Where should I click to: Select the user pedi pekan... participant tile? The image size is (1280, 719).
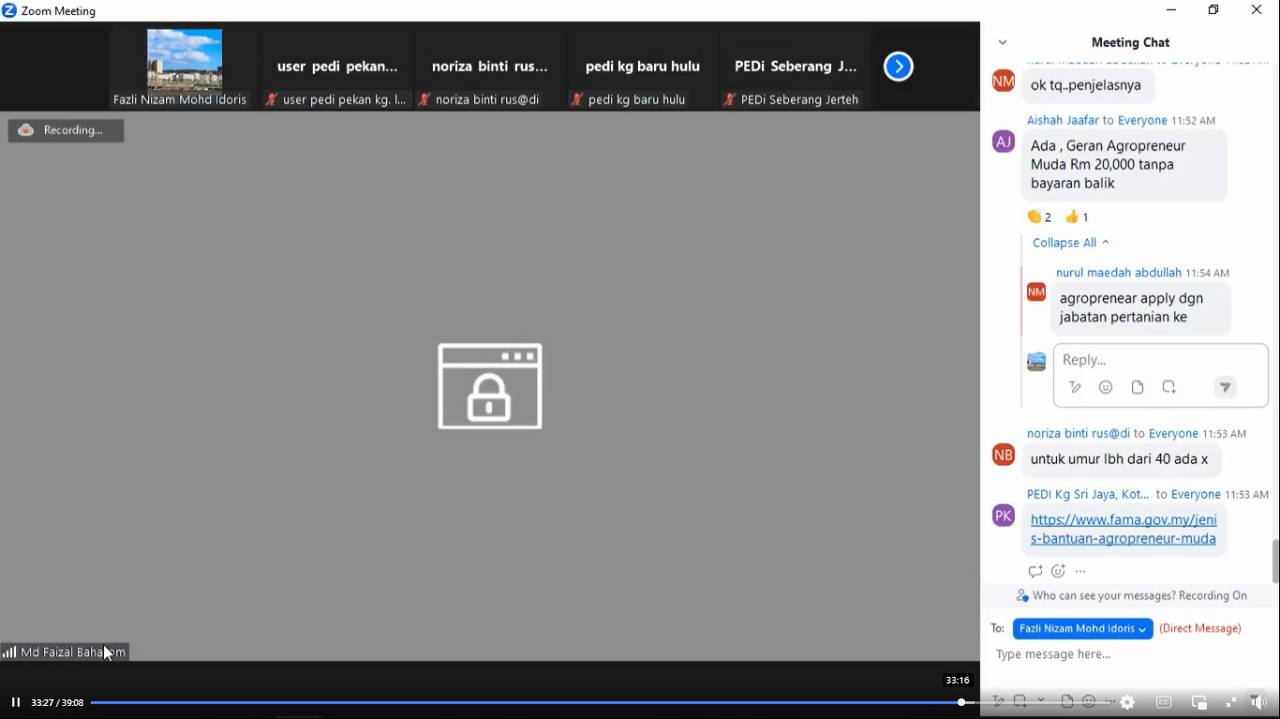(x=337, y=66)
